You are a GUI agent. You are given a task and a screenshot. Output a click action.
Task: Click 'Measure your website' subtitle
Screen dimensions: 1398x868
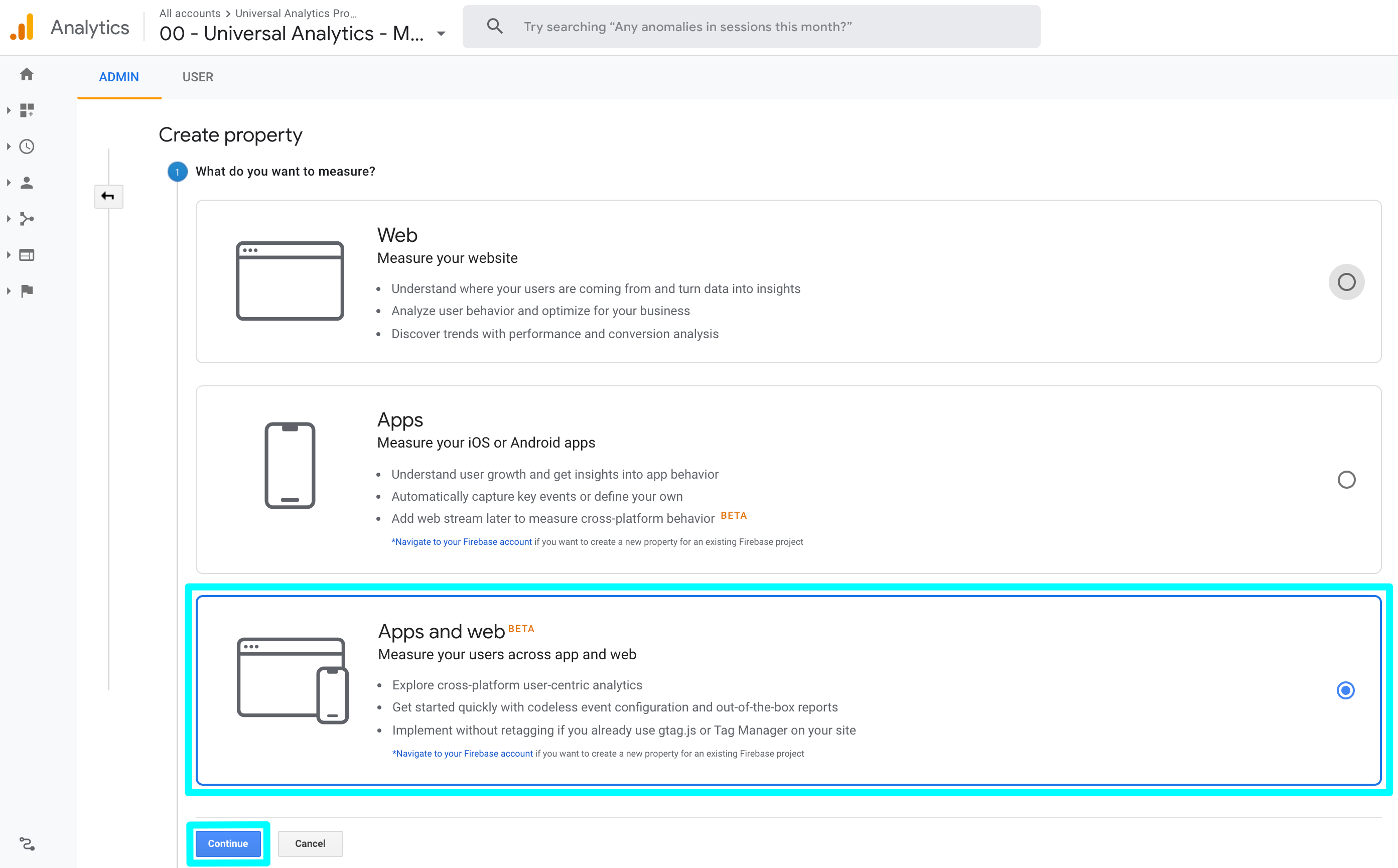pyautogui.click(x=447, y=258)
